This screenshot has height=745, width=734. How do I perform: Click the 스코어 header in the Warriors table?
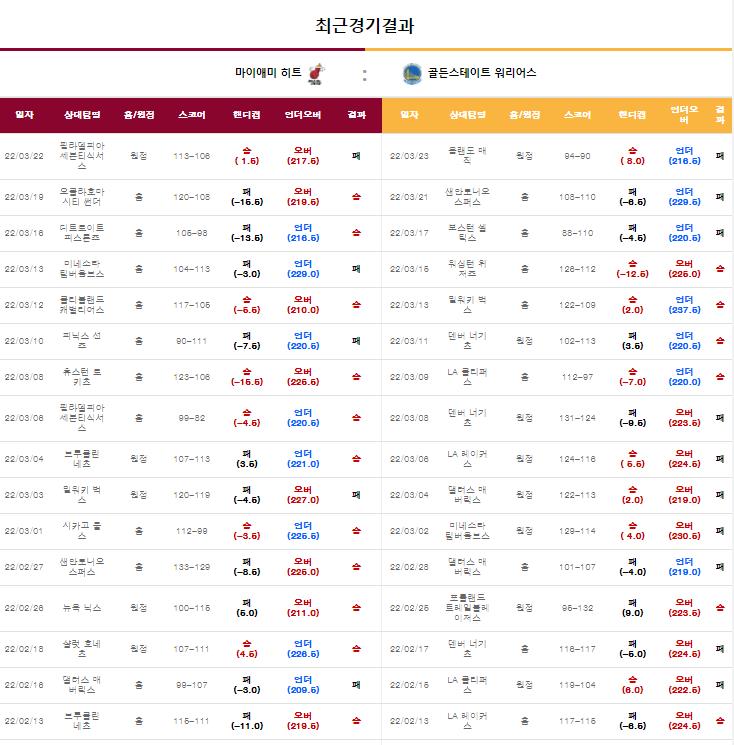577,115
